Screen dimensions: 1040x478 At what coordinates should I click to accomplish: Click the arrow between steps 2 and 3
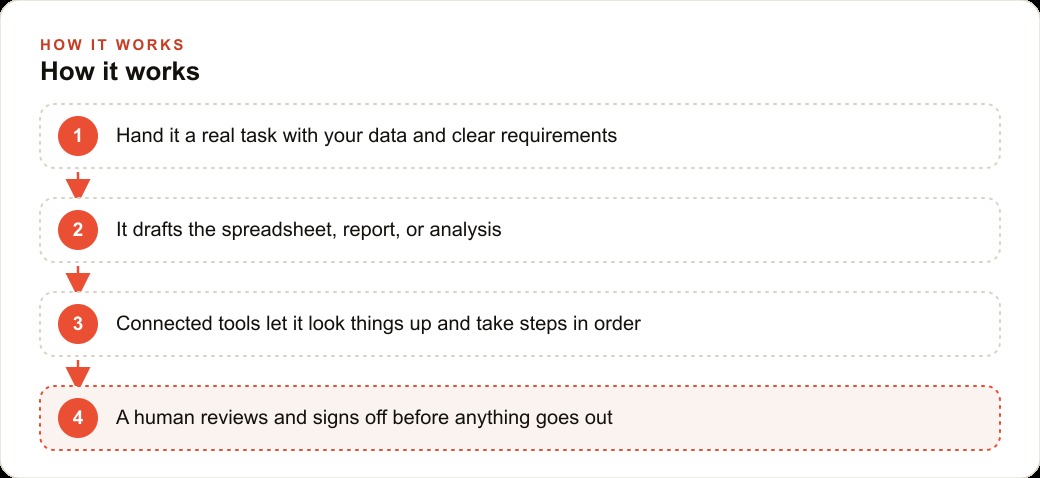(78, 278)
